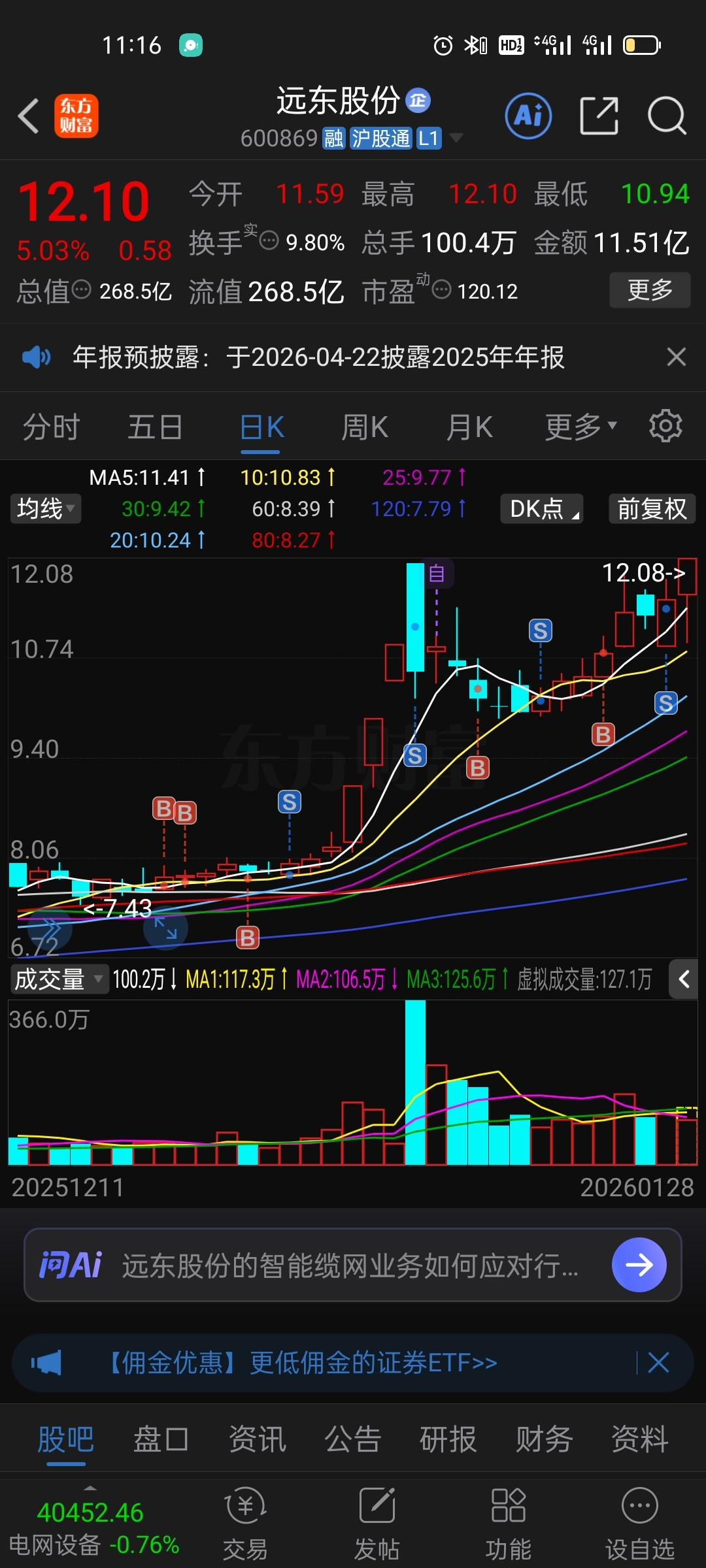The image size is (706, 1568).
Task: Tap the MA5:11.41 moving average value
Action: click(147, 478)
